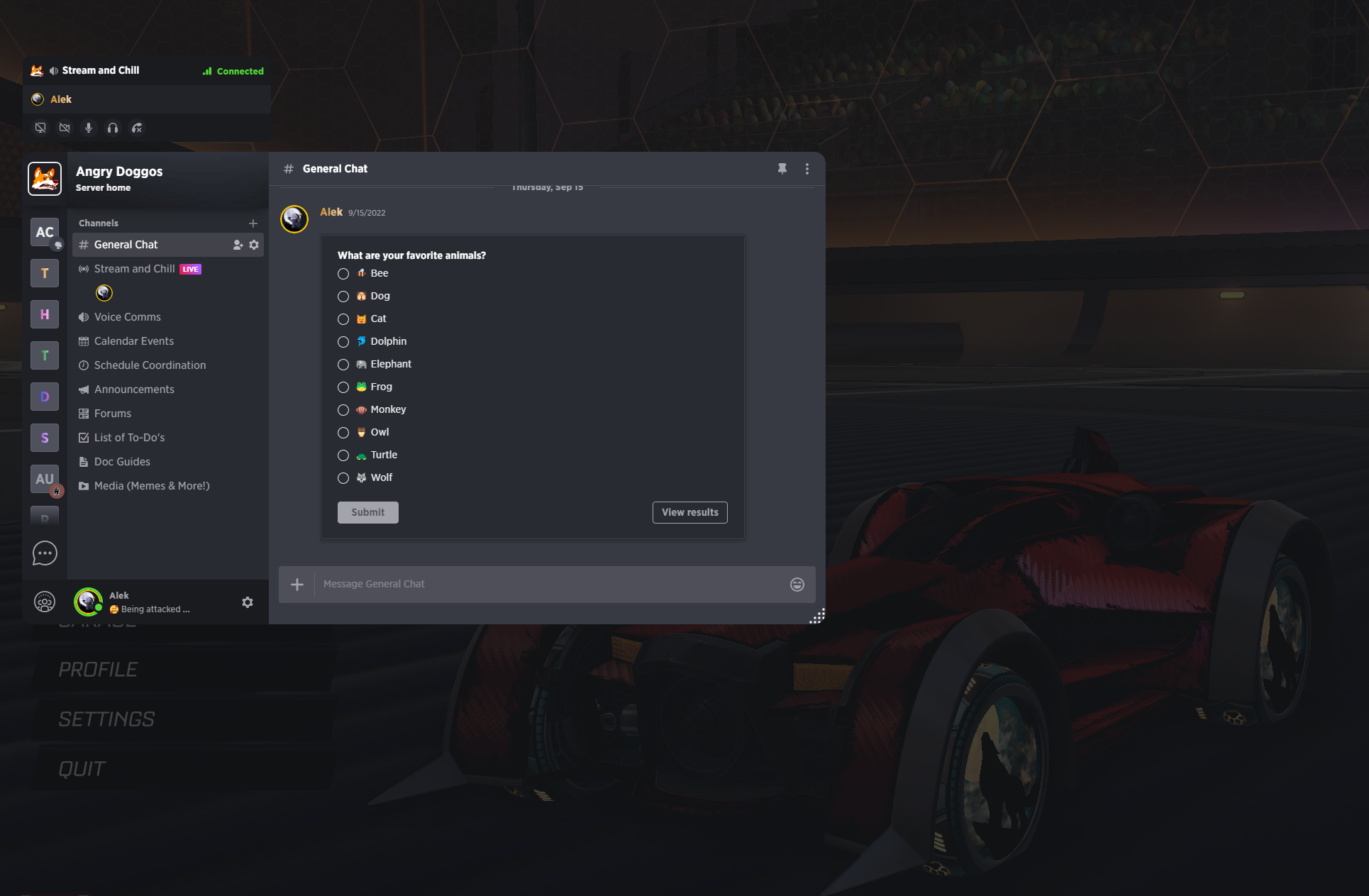Click the Announcements channel icon
This screenshot has height=896, width=1369.
point(84,389)
